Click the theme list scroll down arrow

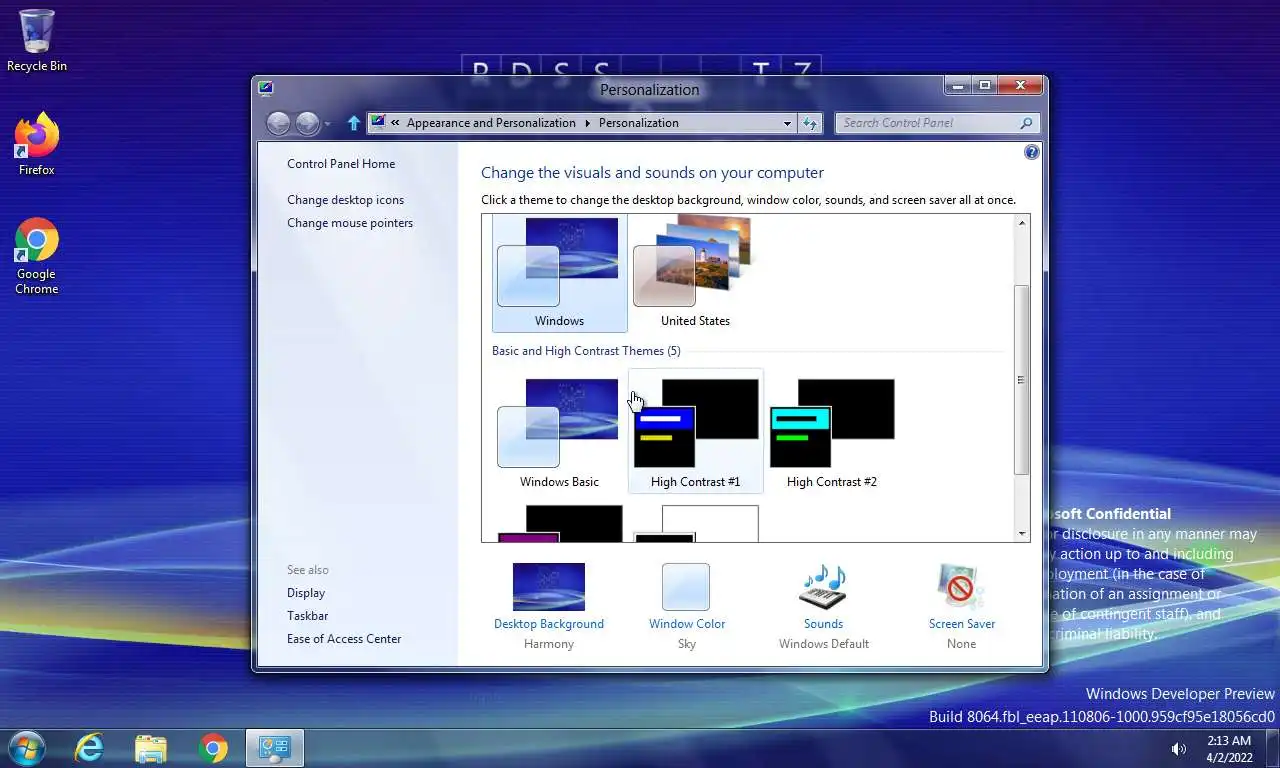click(x=1022, y=534)
